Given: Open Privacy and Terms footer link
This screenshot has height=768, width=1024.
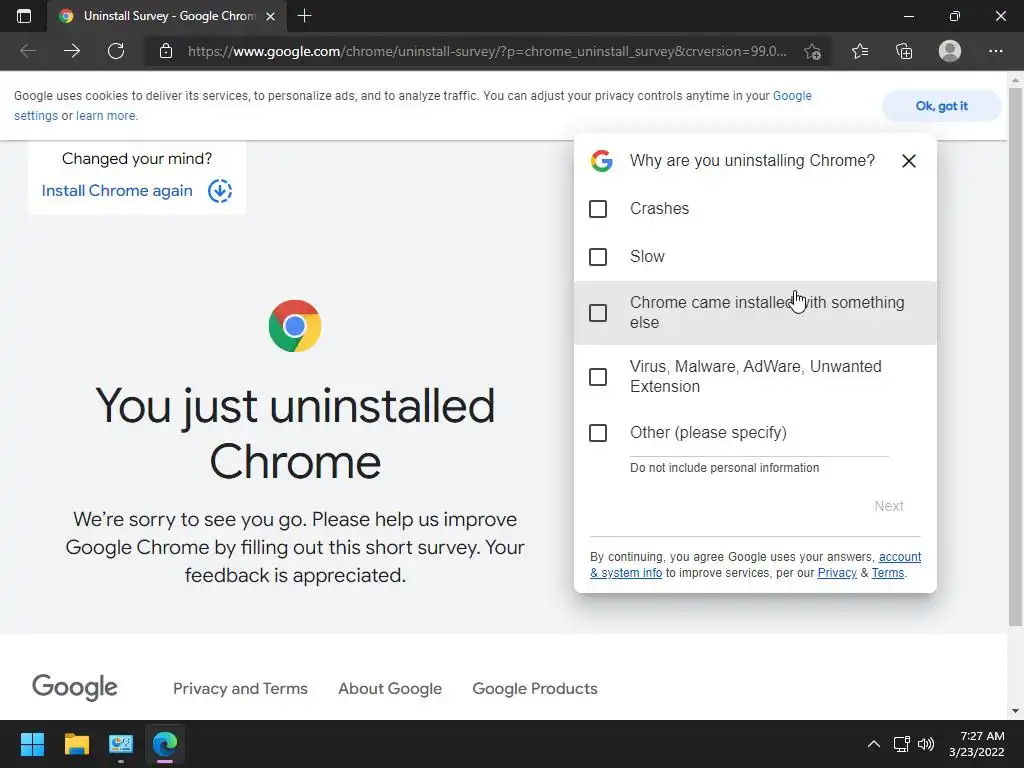Looking at the screenshot, I should pyautogui.click(x=240, y=688).
